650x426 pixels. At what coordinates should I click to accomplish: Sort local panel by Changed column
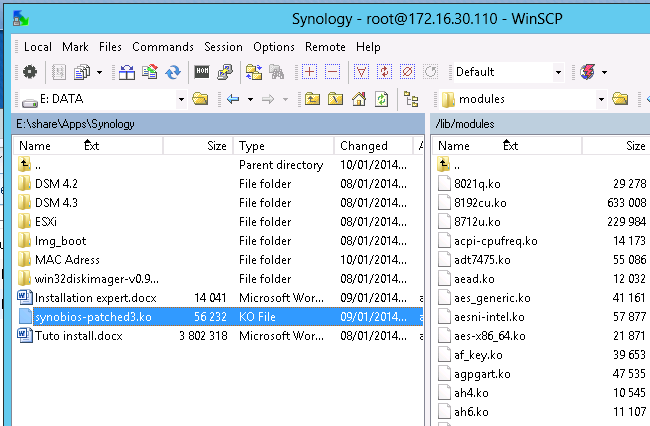(374, 146)
